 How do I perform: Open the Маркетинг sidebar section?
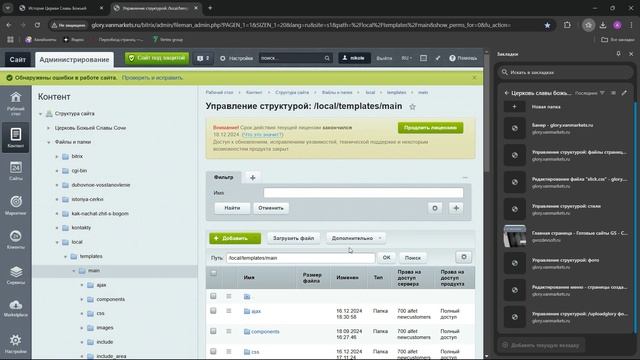coord(16,205)
